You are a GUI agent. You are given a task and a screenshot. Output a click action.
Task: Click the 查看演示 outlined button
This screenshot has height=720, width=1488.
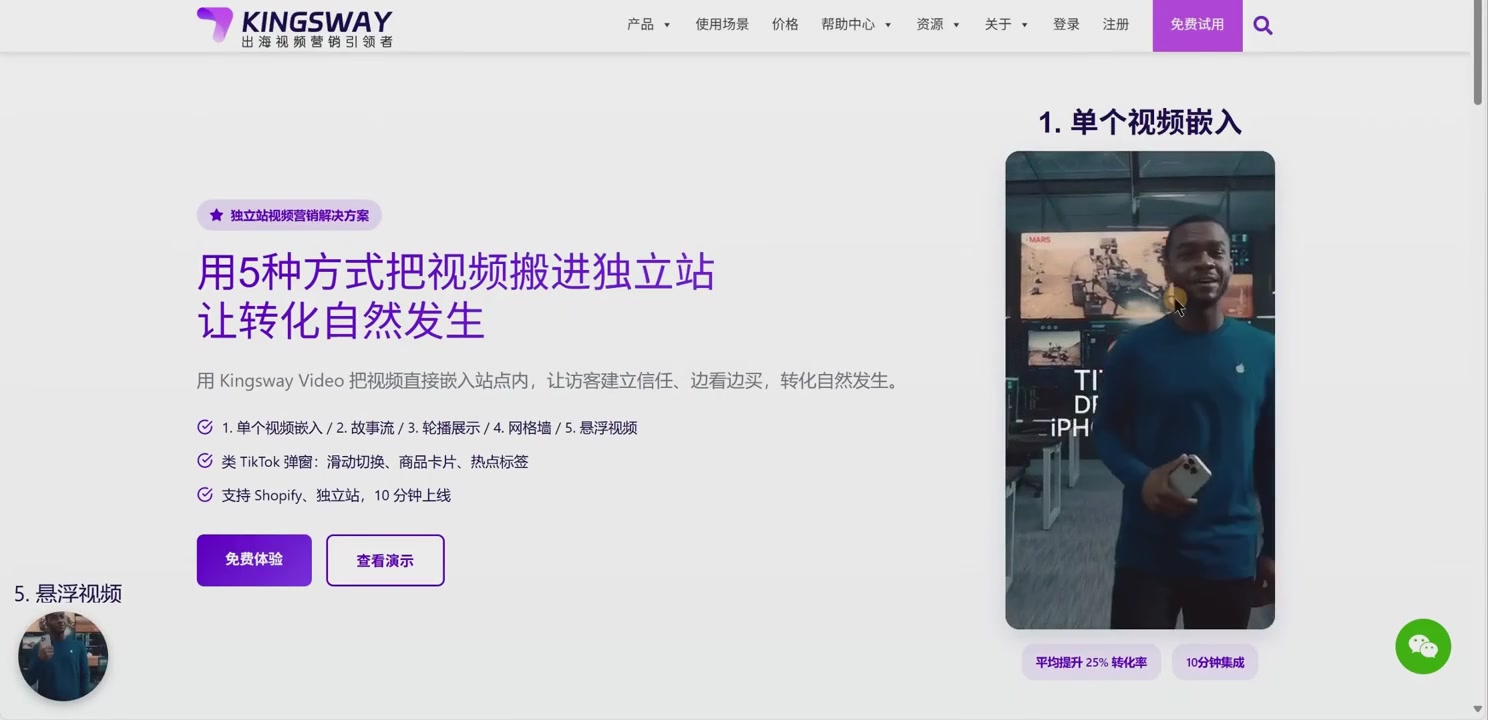point(385,561)
